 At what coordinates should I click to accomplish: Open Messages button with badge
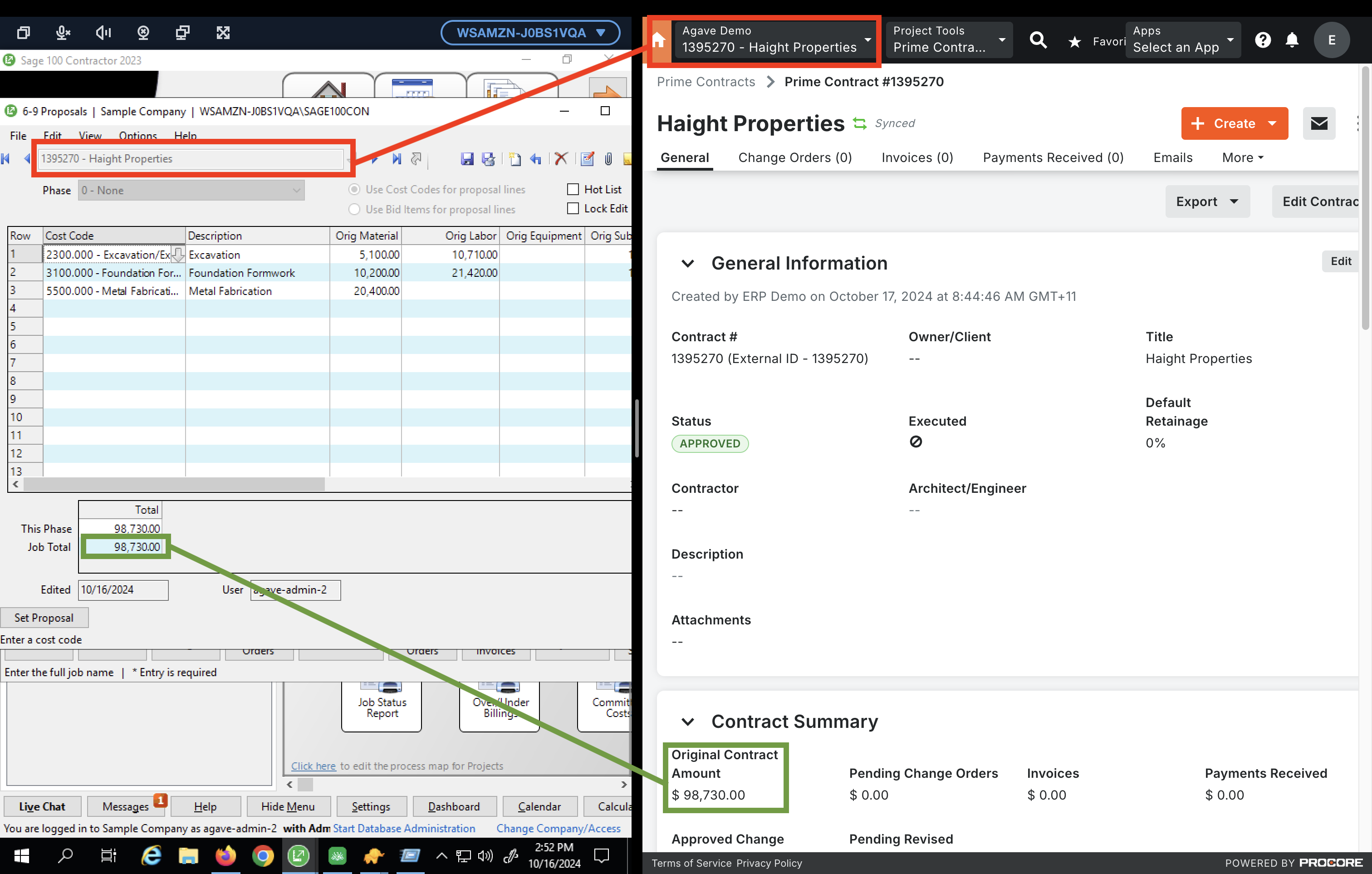[x=125, y=807]
